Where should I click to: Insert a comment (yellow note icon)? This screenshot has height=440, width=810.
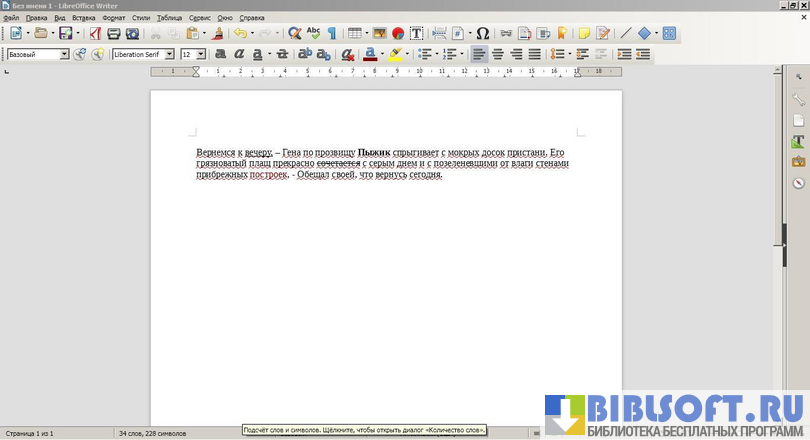(x=584, y=34)
